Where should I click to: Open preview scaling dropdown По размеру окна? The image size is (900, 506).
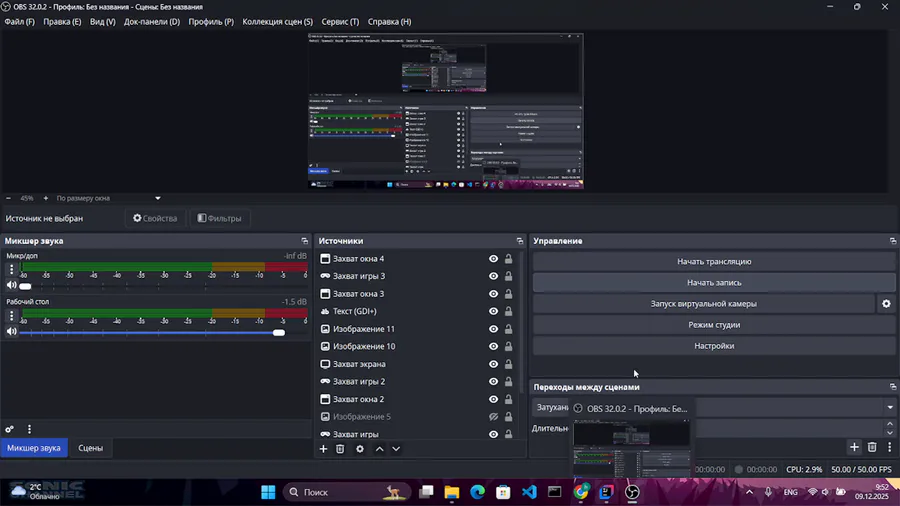108,198
